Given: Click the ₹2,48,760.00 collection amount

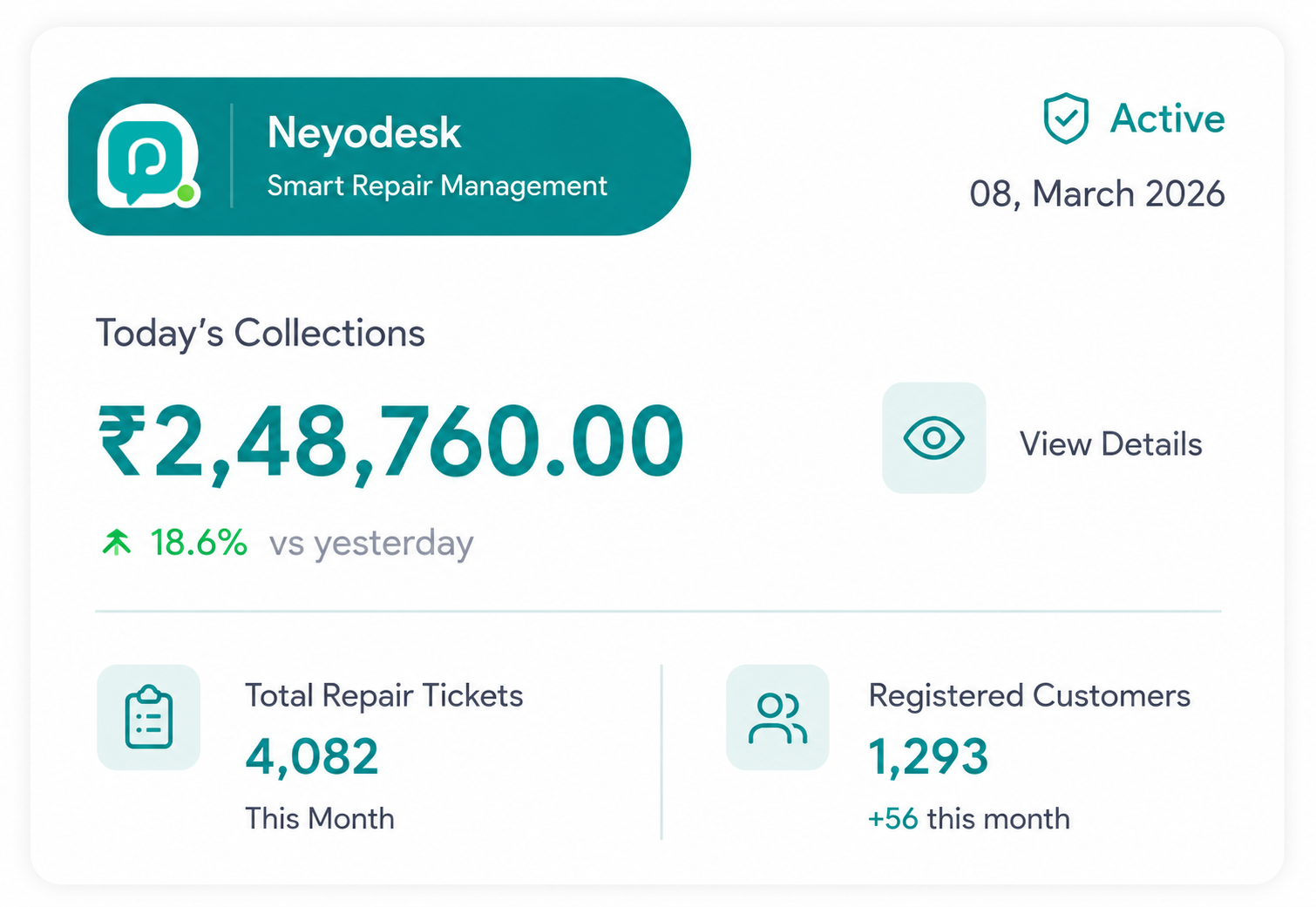Looking at the screenshot, I should (x=390, y=442).
